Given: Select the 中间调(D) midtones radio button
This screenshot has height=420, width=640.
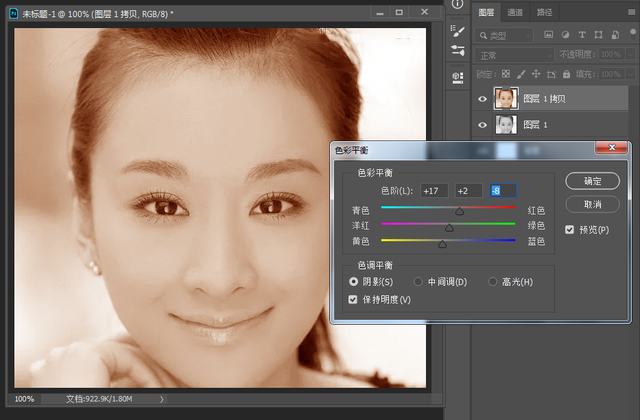Looking at the screenshot, I should [418, 282].
